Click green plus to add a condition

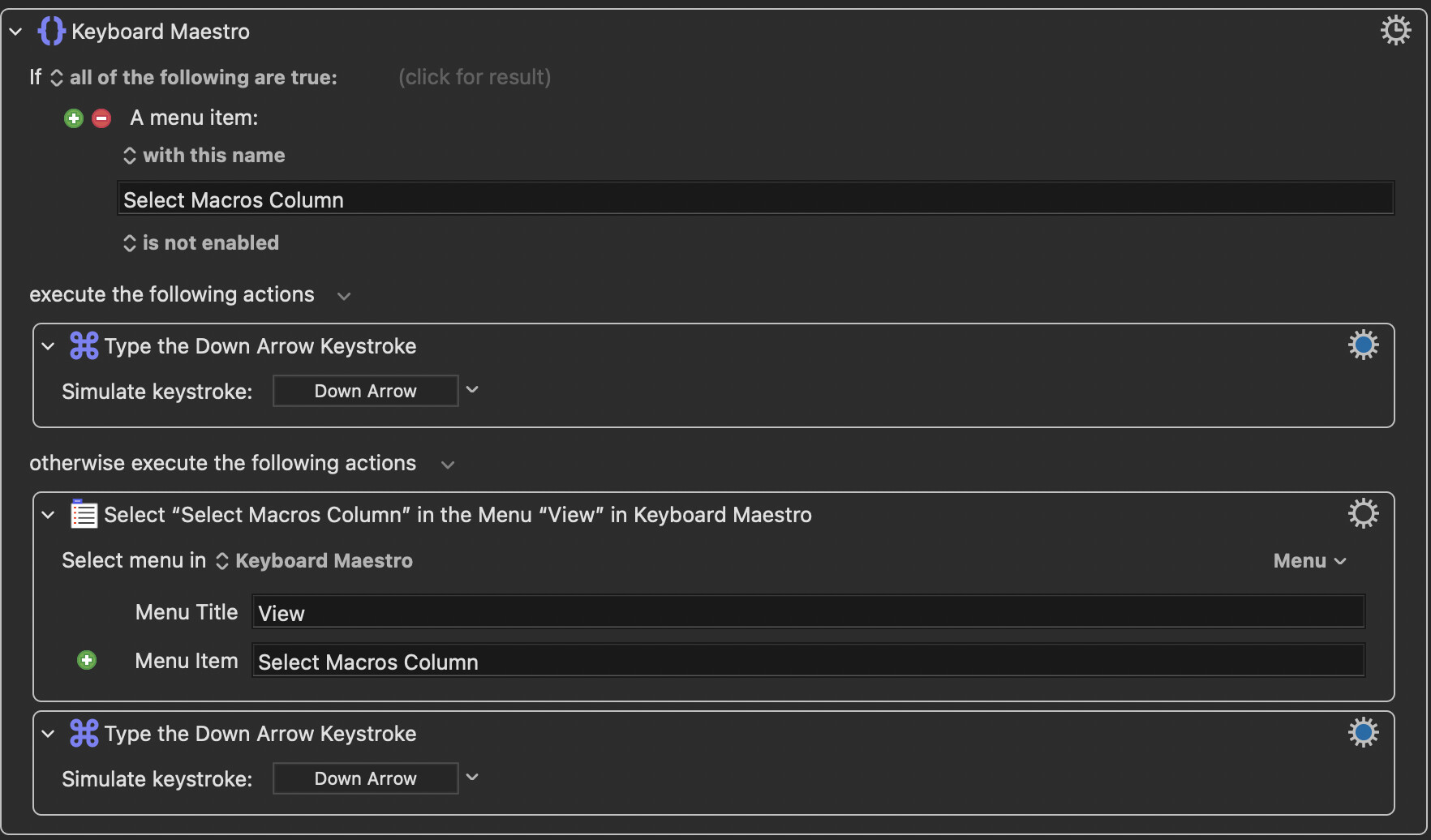coord(74,118)
